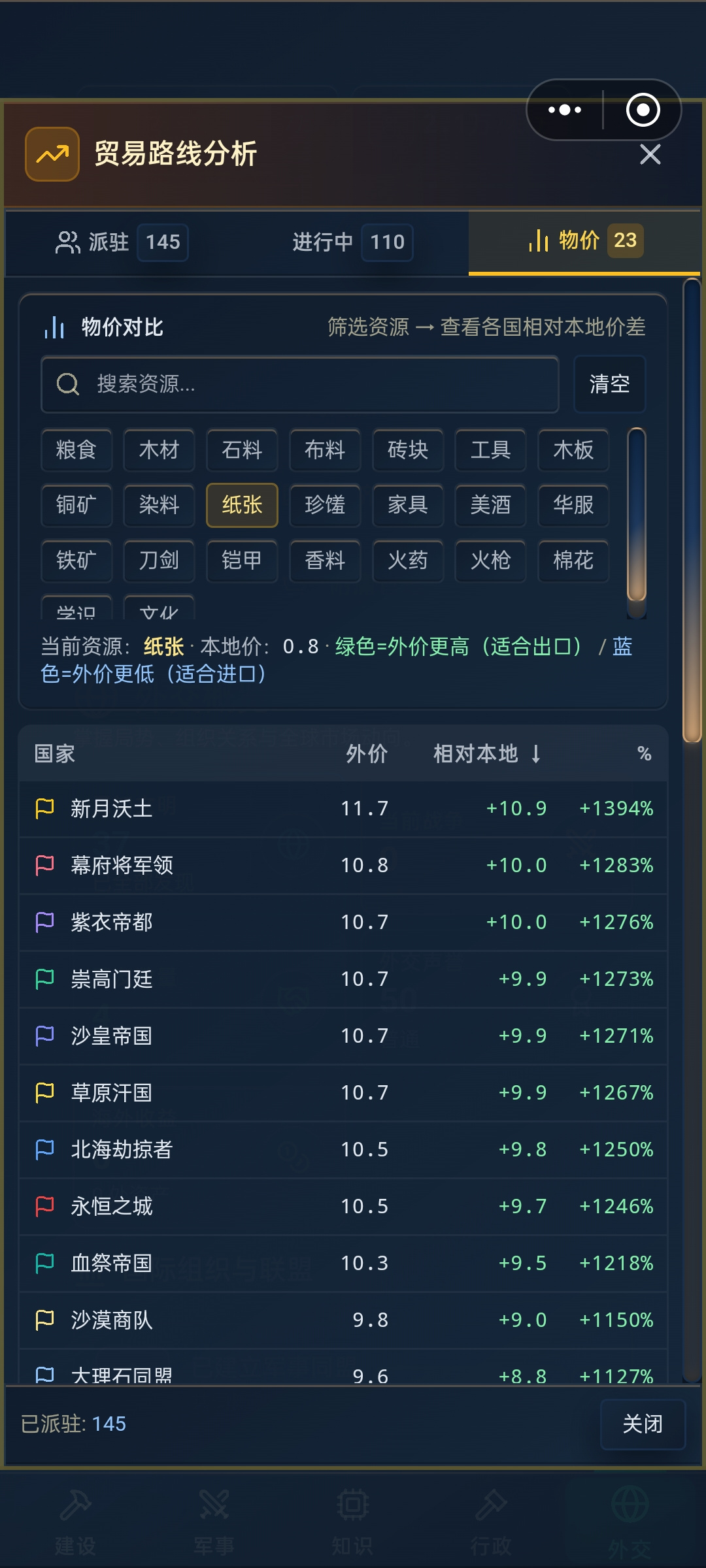Tap the pink flag beside 幕府将军领
Image resolution: width=706 pixels, height=1568 pixels.
[x=44, y=866]
